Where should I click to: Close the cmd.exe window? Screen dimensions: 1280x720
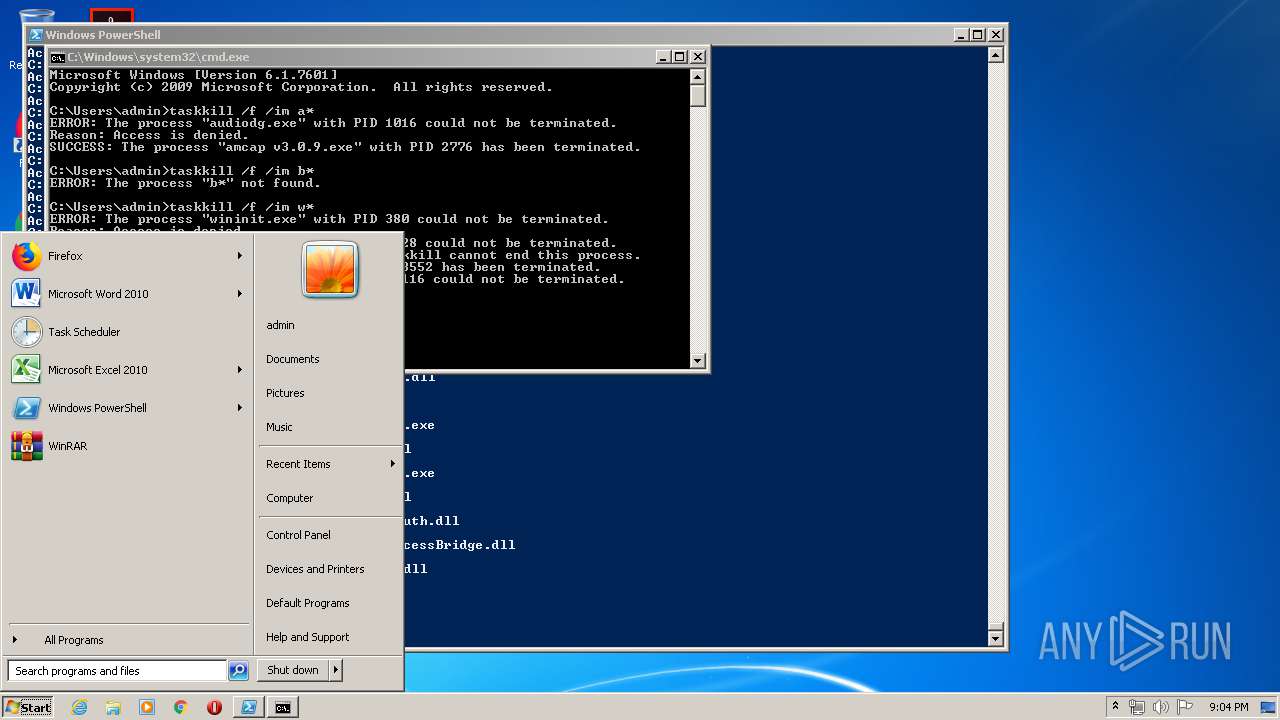697,57
